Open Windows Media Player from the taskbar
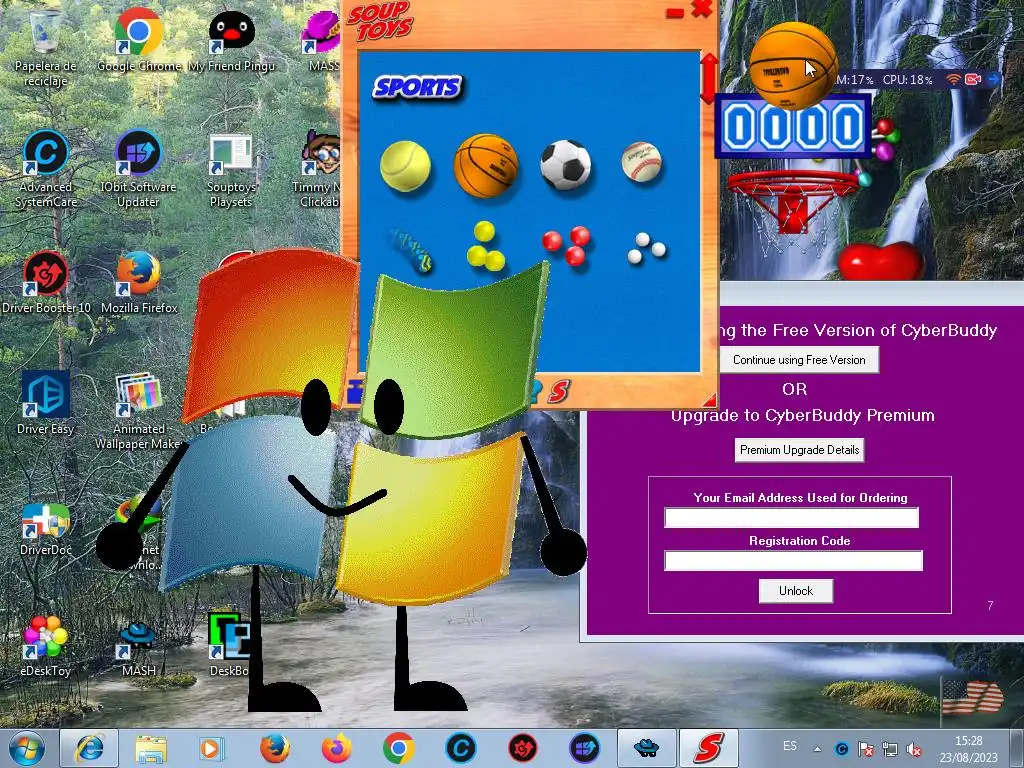Image resolution: width=1024 pixels, height=768 pixels. [212, 748]
